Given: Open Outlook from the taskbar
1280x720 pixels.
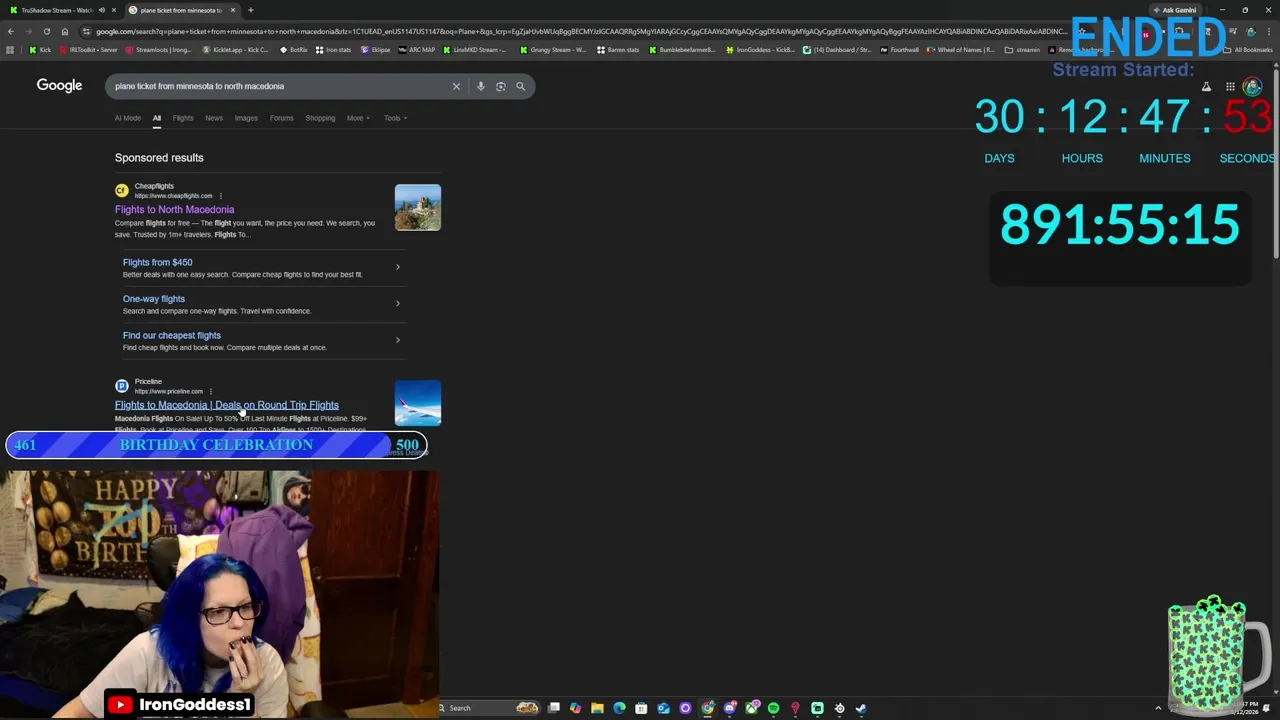Looking at the screenshot, I should click(x=663, y=708).
